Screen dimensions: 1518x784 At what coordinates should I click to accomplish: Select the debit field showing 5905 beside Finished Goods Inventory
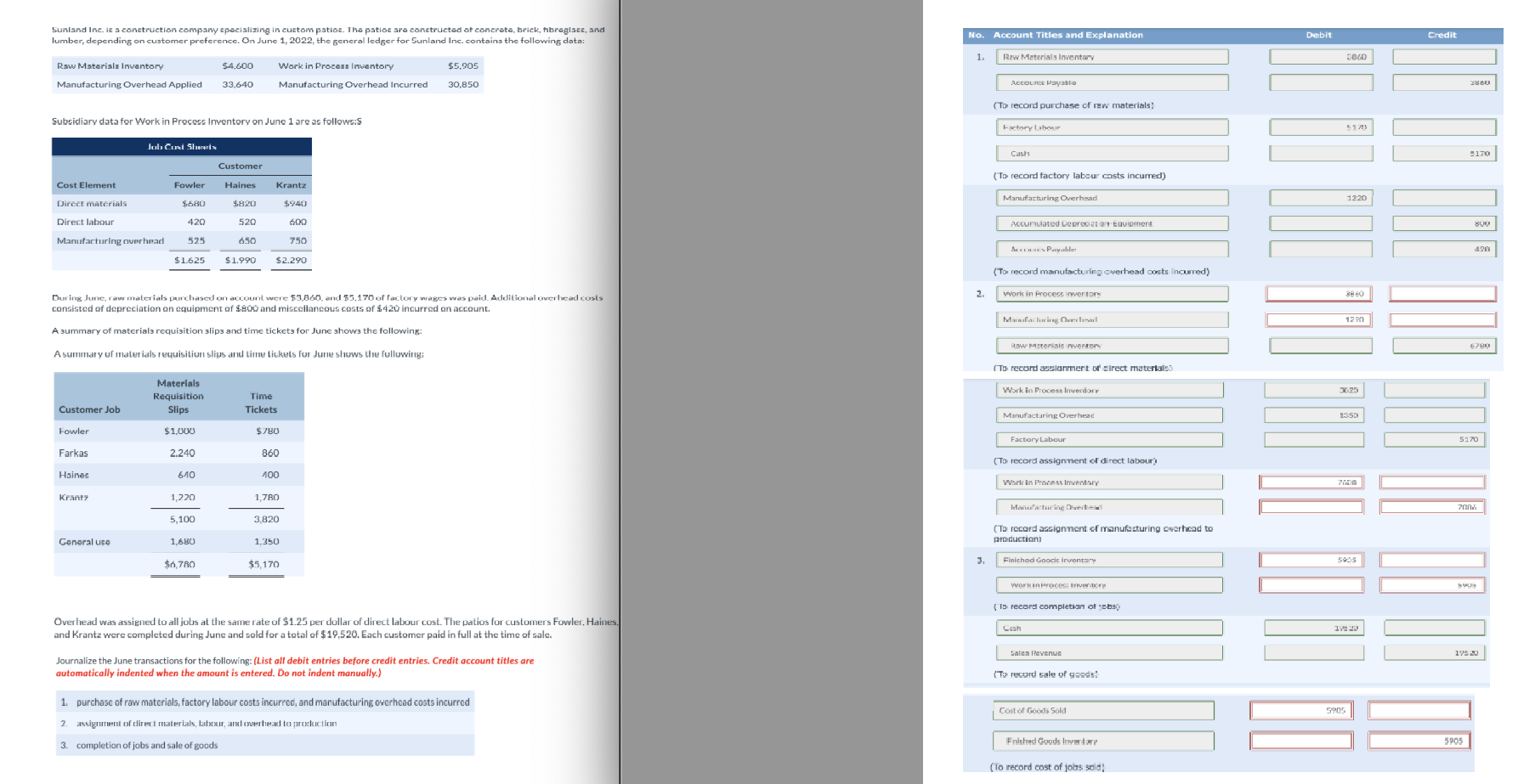1310,559
